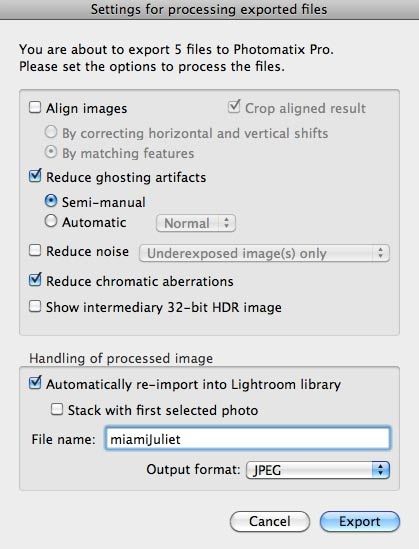
Task: Turn on Reduce noise checkbox
Action: pyautogui.click(x=35, y=250)
